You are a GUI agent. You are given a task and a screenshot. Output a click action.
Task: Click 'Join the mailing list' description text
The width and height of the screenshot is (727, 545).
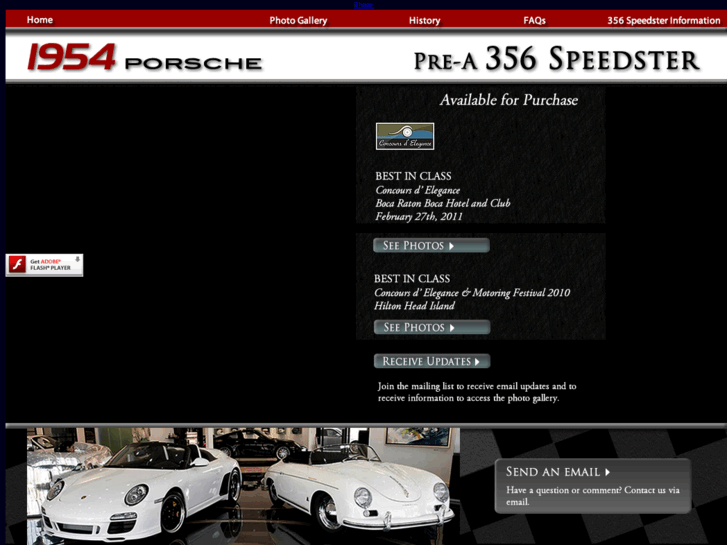(477, 392)
